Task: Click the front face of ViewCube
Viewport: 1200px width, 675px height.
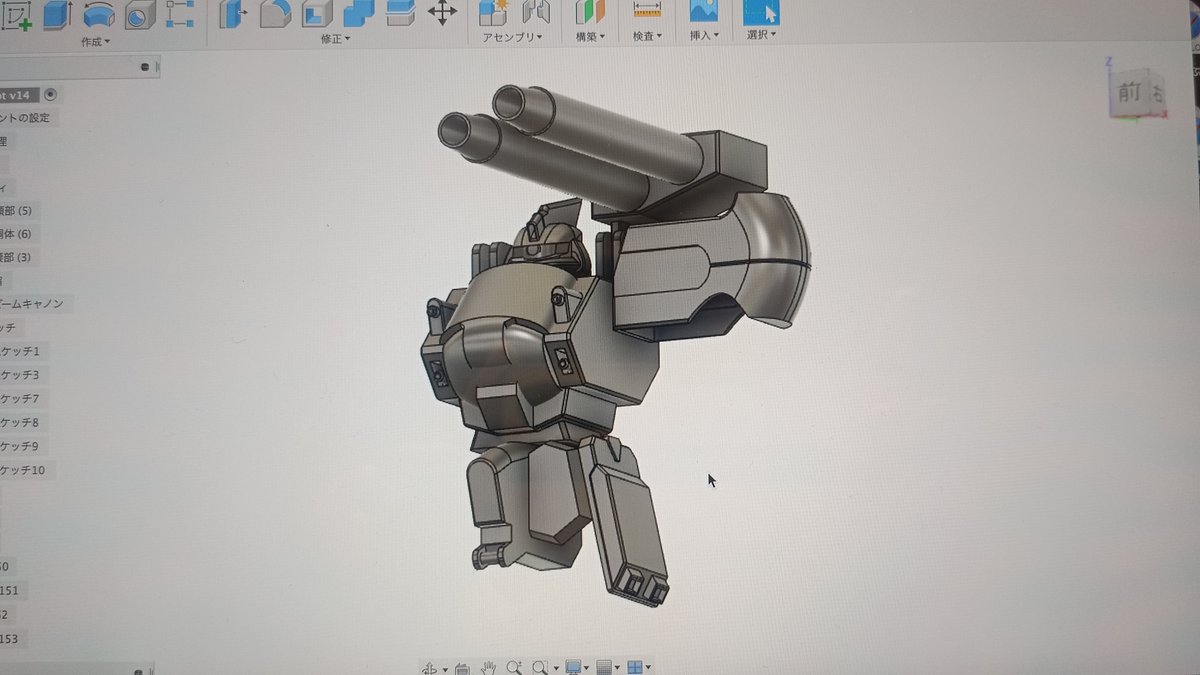Action: (1129, 92)
